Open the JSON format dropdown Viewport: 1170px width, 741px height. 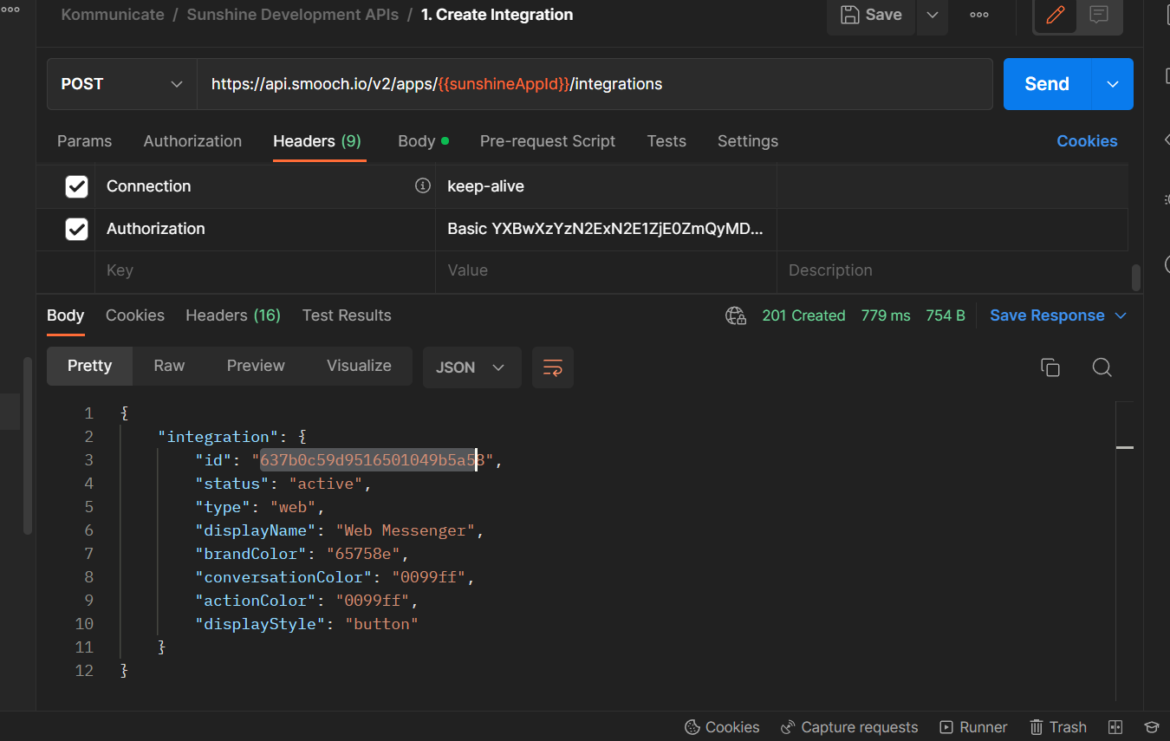pos(471,367)
